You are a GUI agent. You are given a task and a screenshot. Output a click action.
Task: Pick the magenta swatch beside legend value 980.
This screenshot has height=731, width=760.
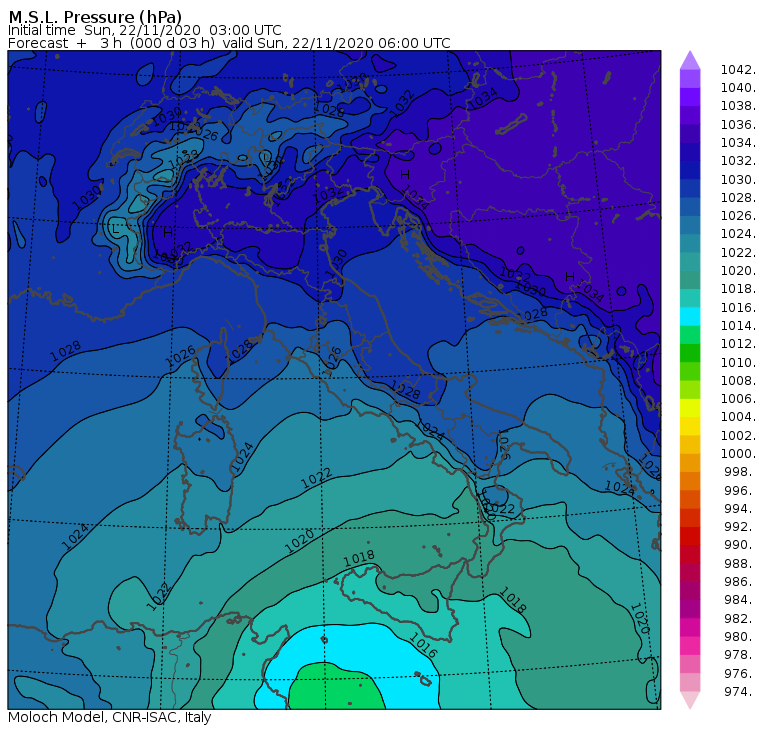(x=690, y=627)
